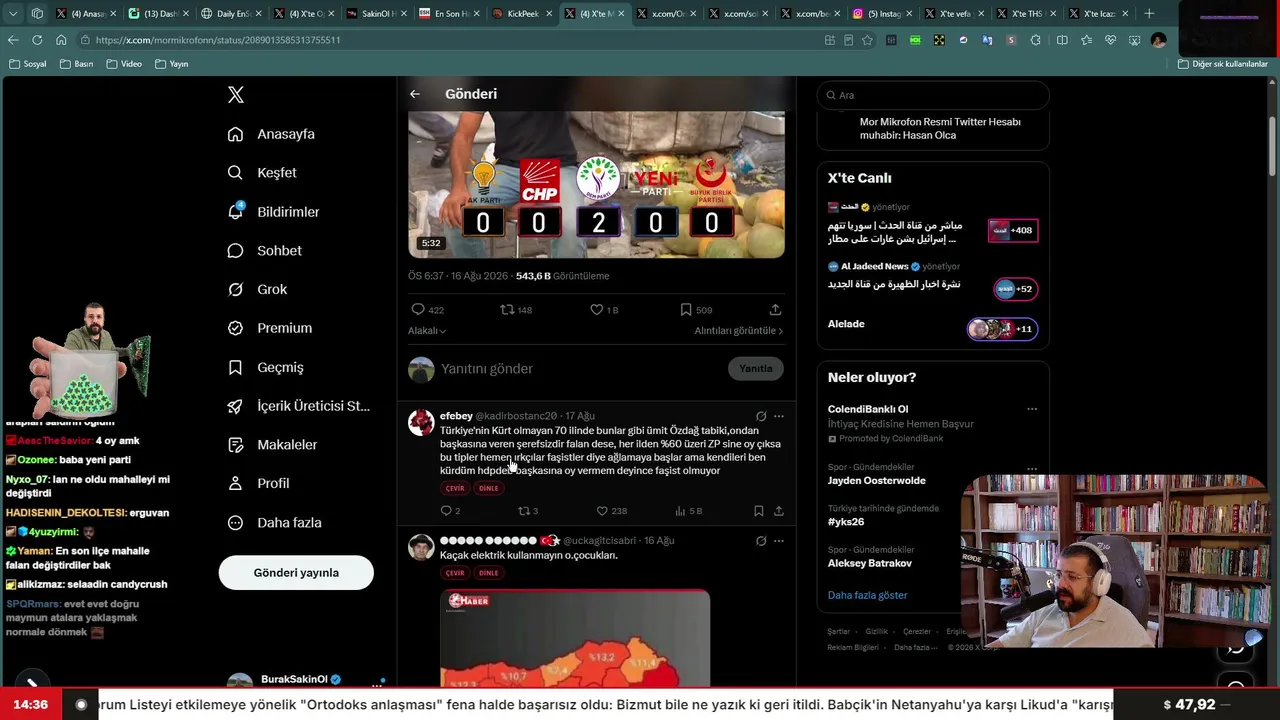
Task: Open Geçmiş bookmarks in the sidebar
Action: point(265,367)
